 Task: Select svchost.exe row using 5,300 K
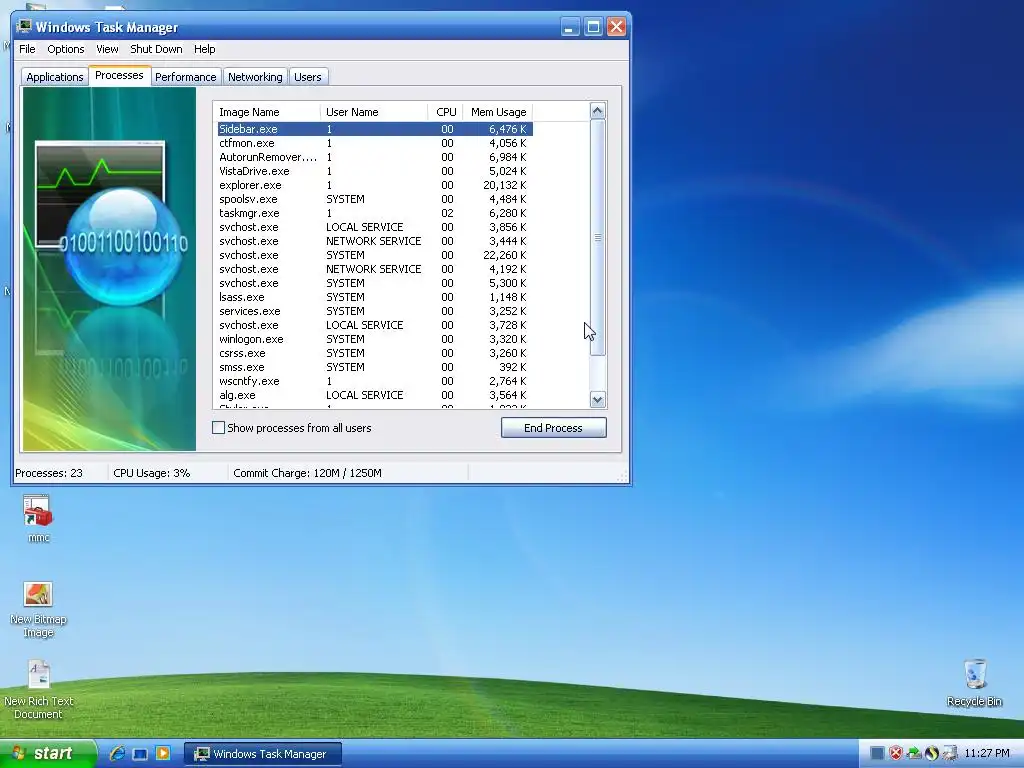(x=375, y=283)
